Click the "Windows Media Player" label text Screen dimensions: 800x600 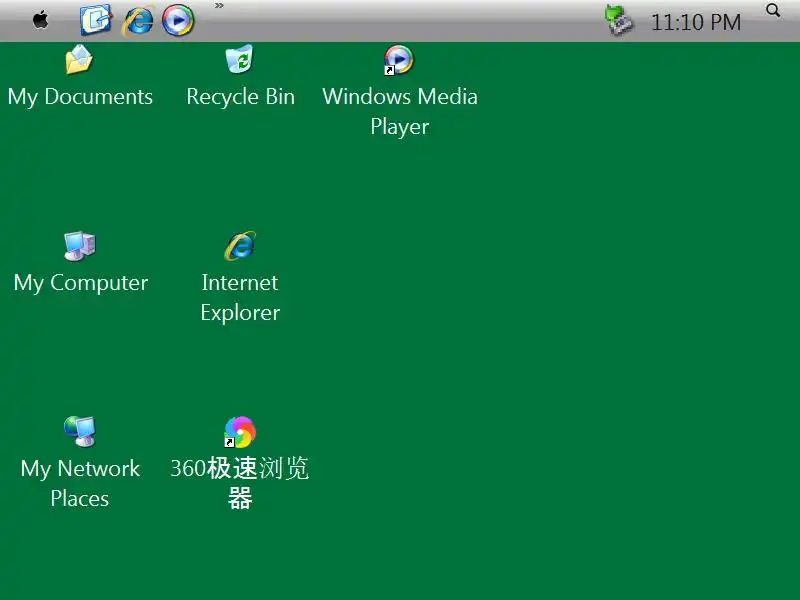pyautogui.click(x=400, y=112)
